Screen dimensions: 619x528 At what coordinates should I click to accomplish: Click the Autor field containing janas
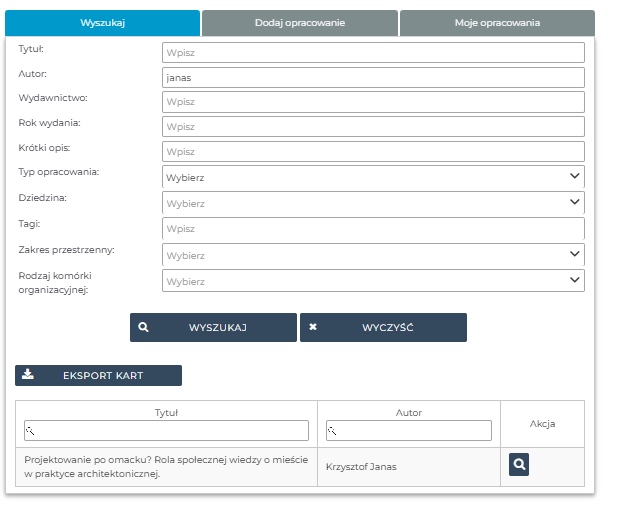(x=372, y=78)
